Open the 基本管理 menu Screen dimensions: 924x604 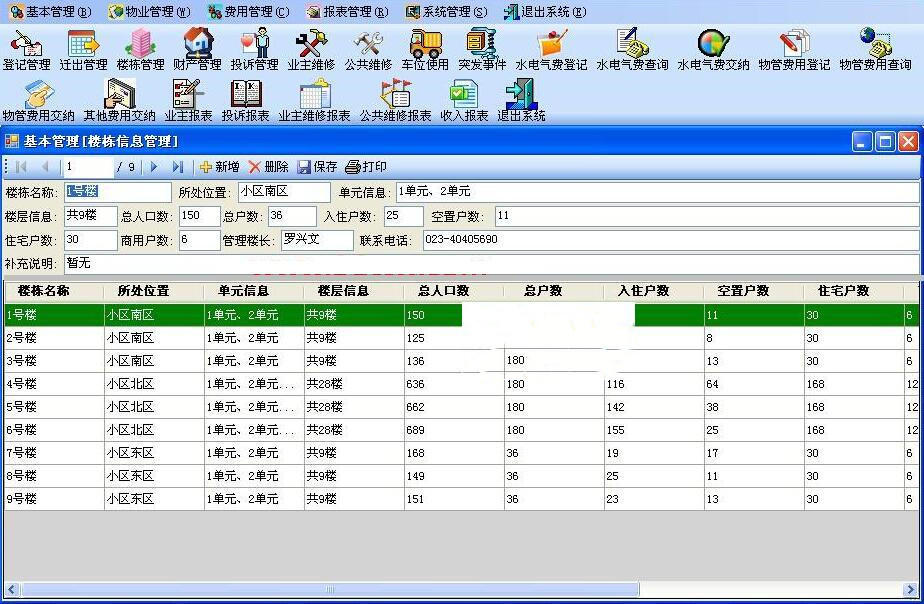[x=50, y=12]
